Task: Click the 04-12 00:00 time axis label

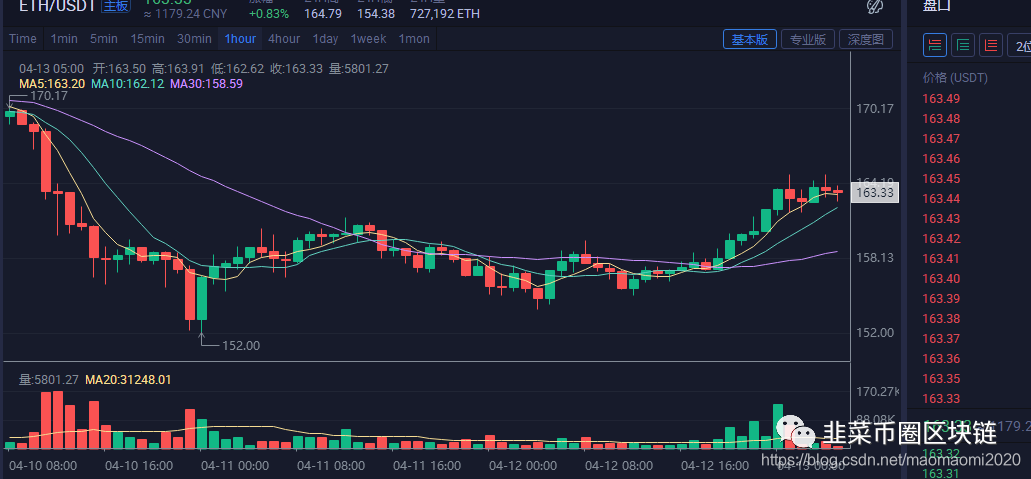Action: pyautogui.click(x=521, y=466)
